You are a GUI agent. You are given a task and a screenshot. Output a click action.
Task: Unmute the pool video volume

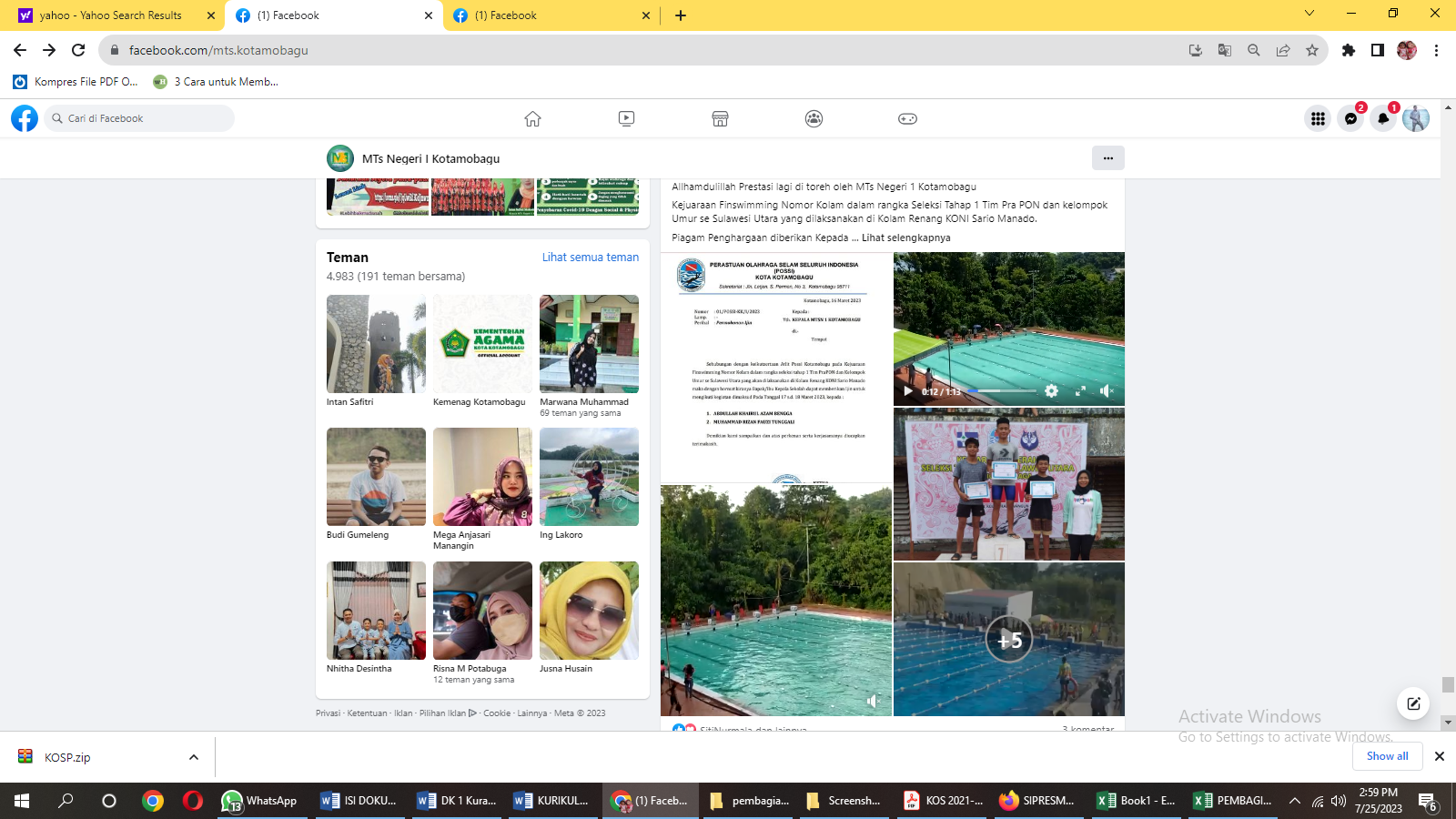[x=1106, y=391]
